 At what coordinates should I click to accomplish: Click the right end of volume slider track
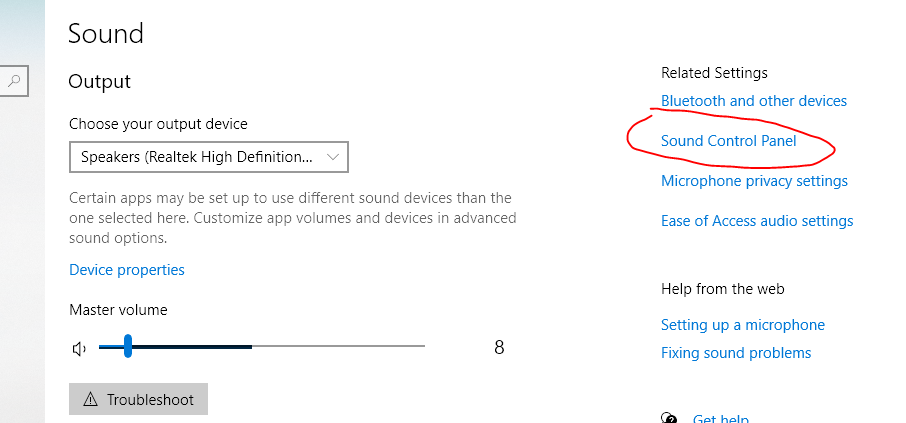422,347
